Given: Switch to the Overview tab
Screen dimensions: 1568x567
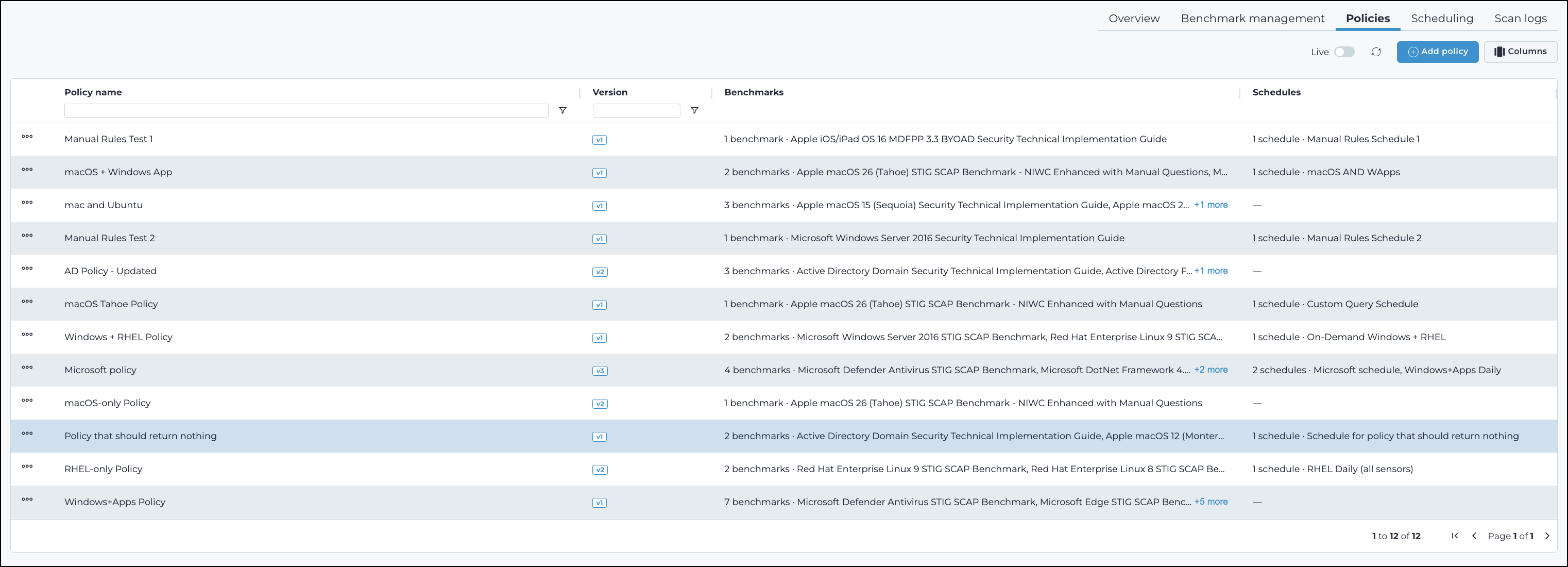Looking at the screenshot, I should [1134, 18].
